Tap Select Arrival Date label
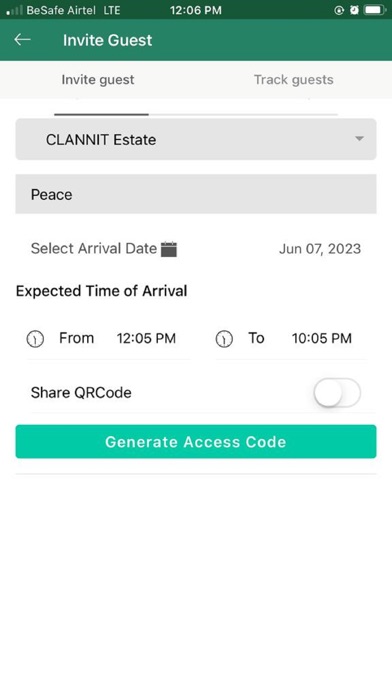 (x=94, y=249)
